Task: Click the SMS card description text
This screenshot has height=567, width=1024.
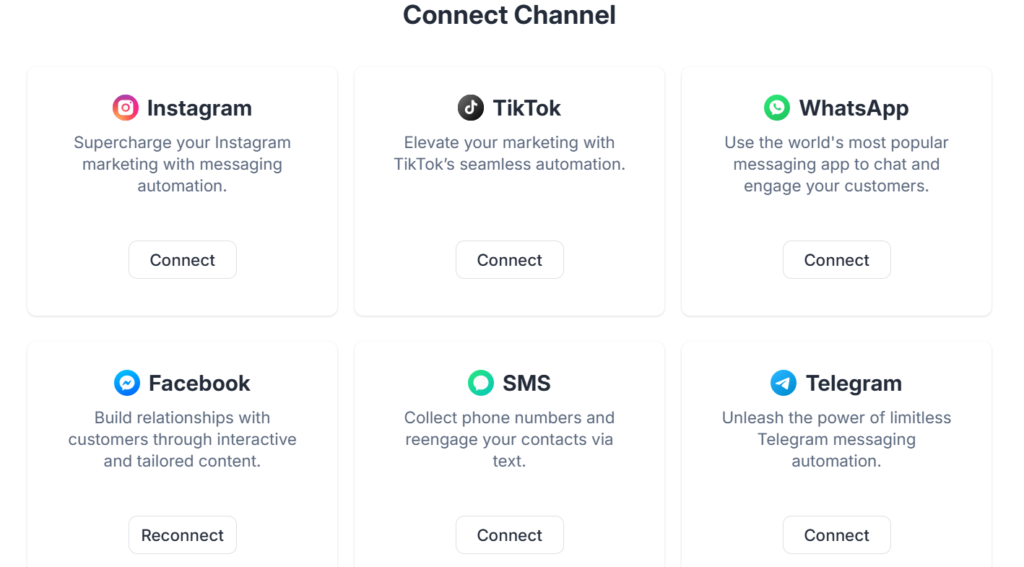Action: (509, 439)
